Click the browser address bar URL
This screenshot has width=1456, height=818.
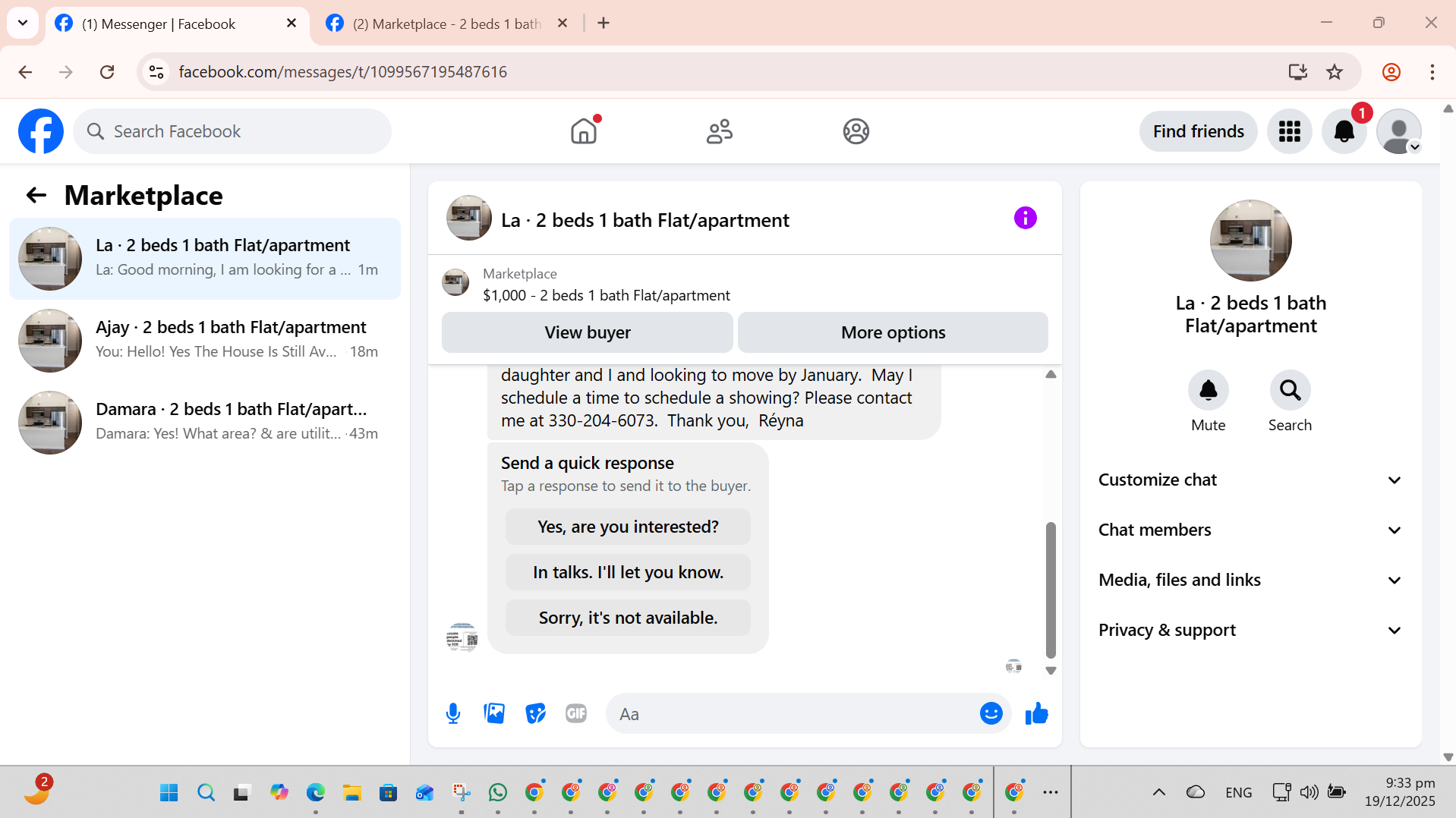pos(343,72)
